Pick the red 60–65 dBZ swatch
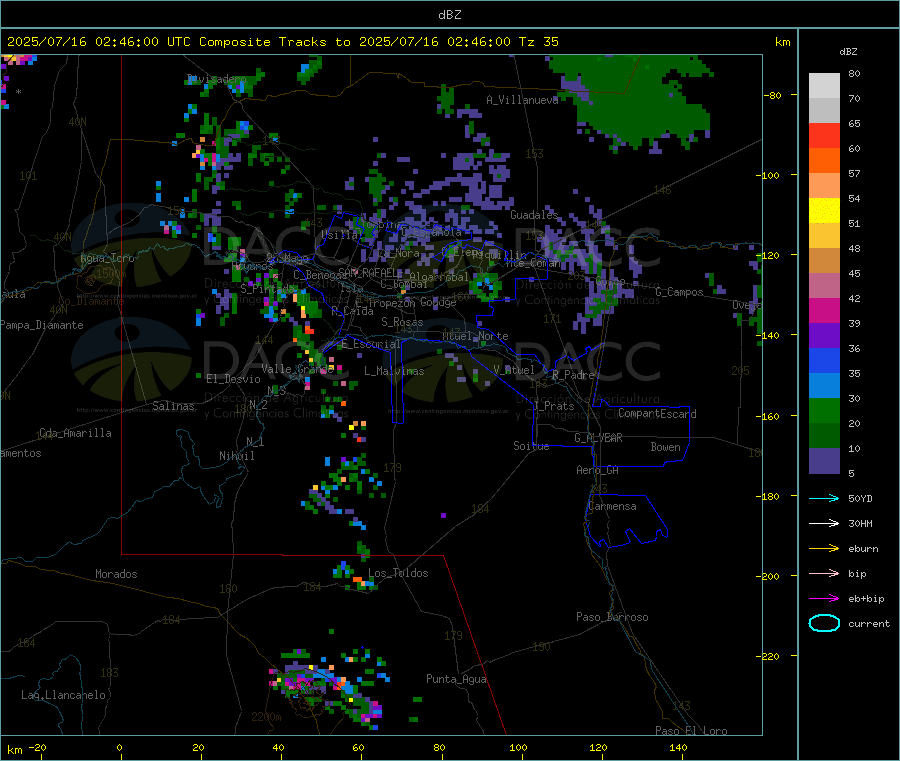900x761 pixels. click(x=824, y=136)
